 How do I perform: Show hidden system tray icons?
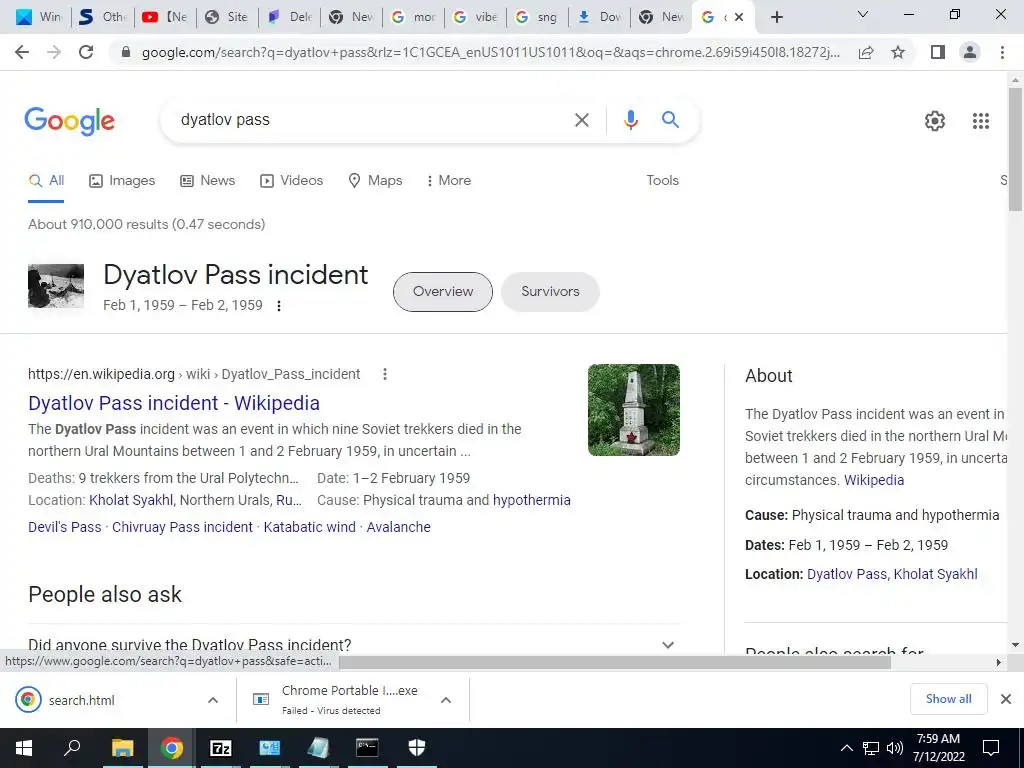(846, 748)
